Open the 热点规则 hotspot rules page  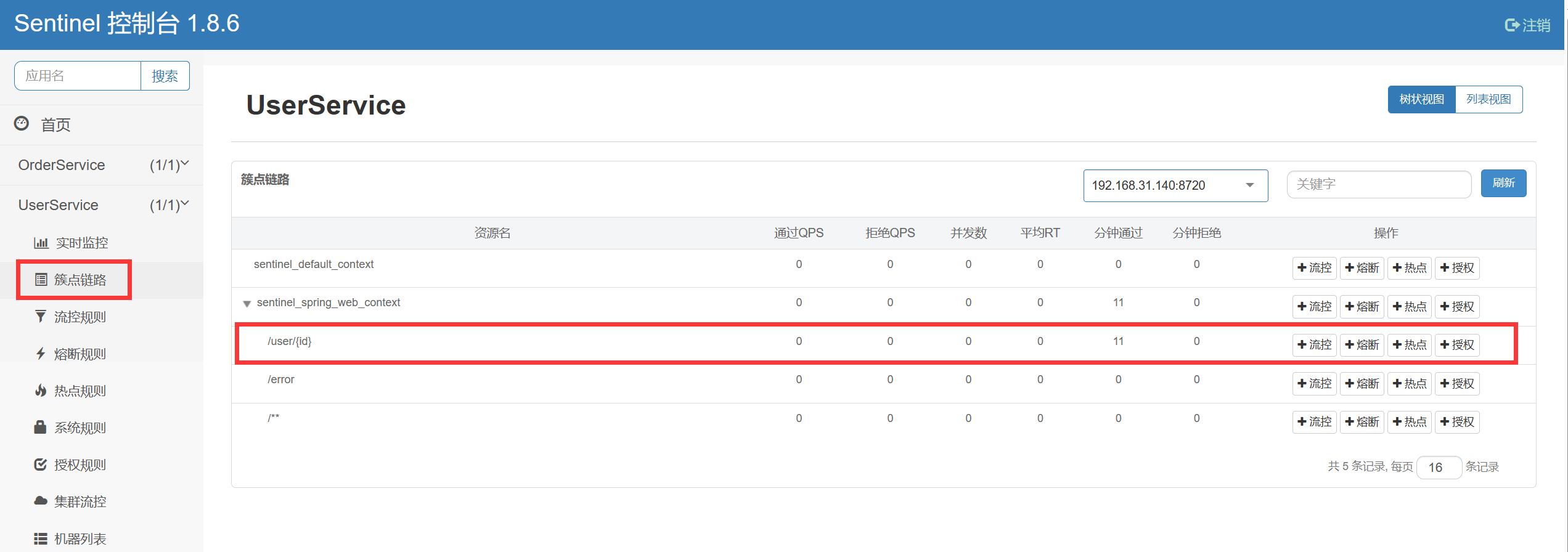click(80, 391)
